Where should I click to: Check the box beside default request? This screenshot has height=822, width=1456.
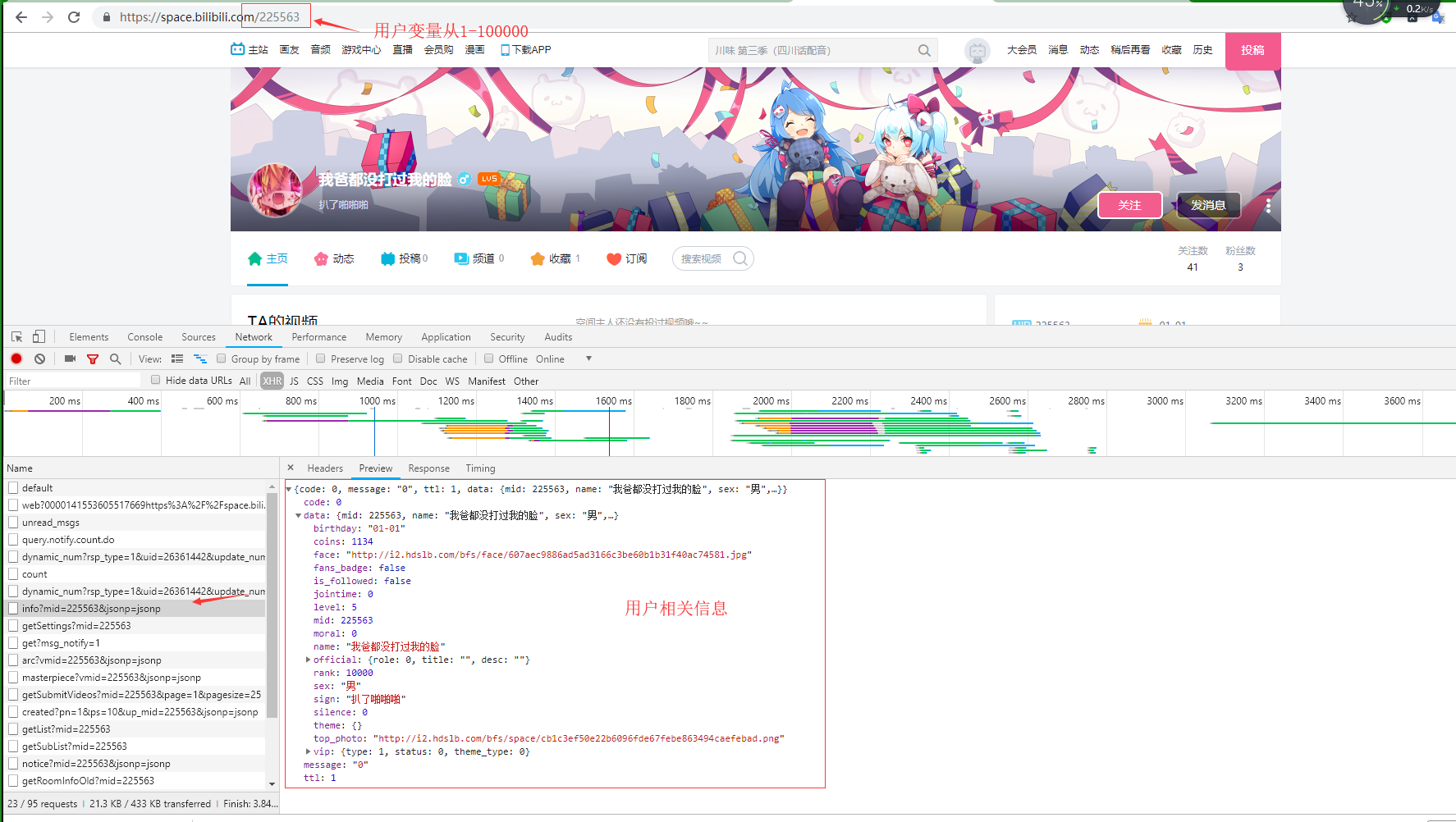(13, 487)
